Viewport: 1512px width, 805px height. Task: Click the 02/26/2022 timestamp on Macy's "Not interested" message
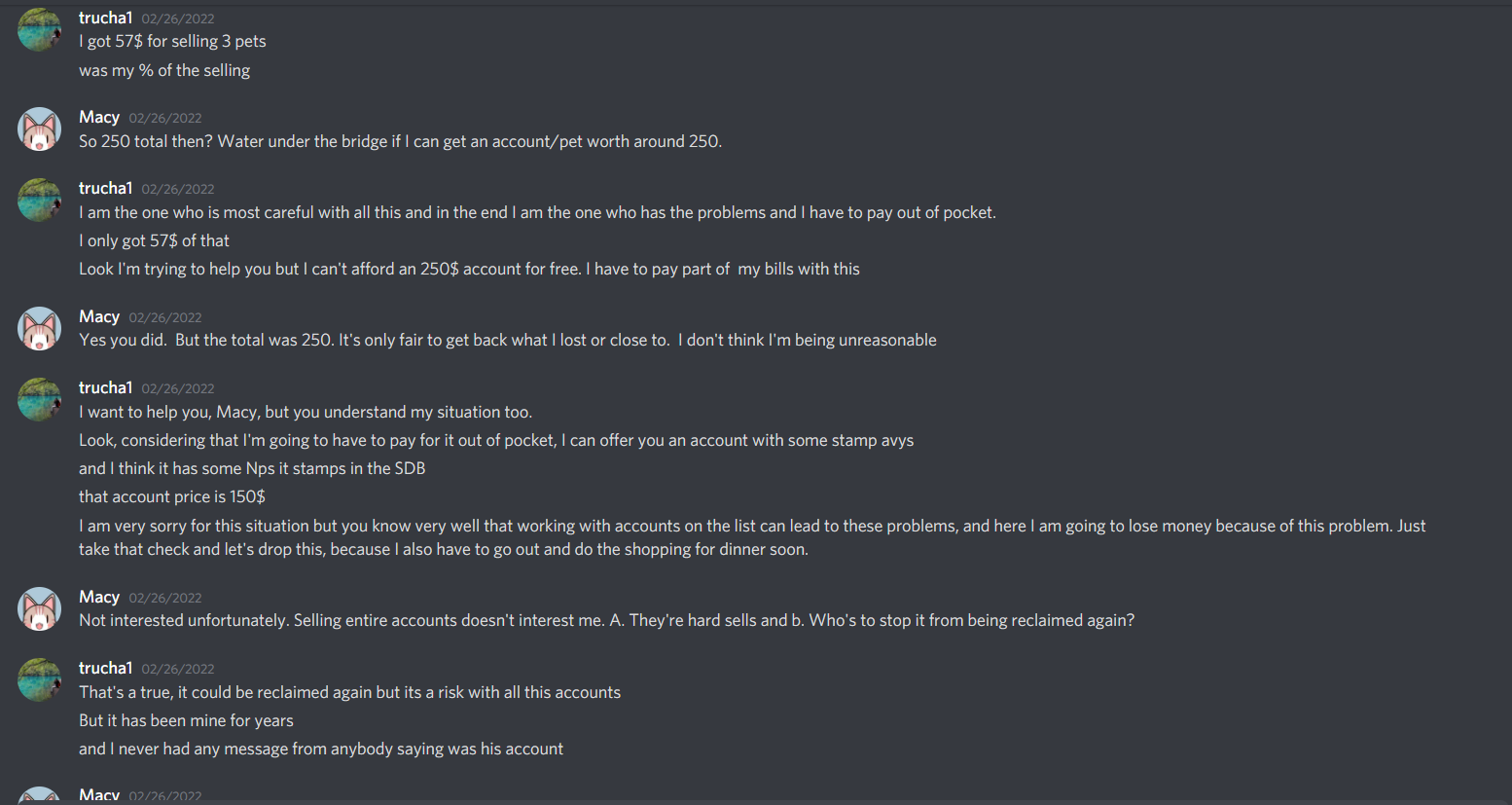[165, 598]
